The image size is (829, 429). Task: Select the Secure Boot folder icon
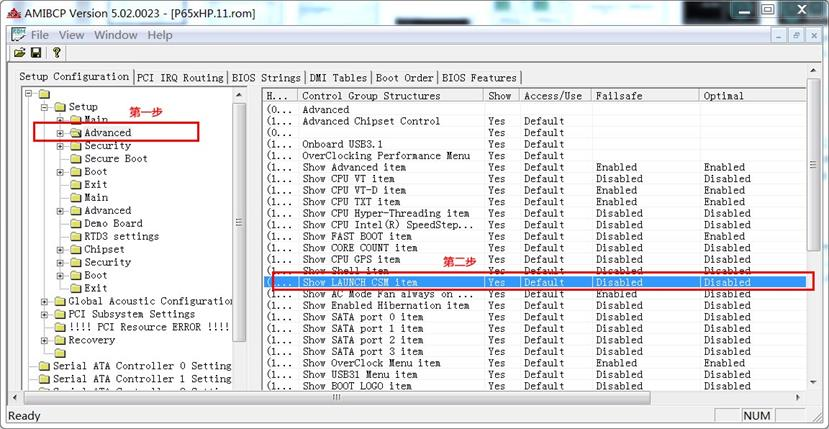(x=75, y=159)
